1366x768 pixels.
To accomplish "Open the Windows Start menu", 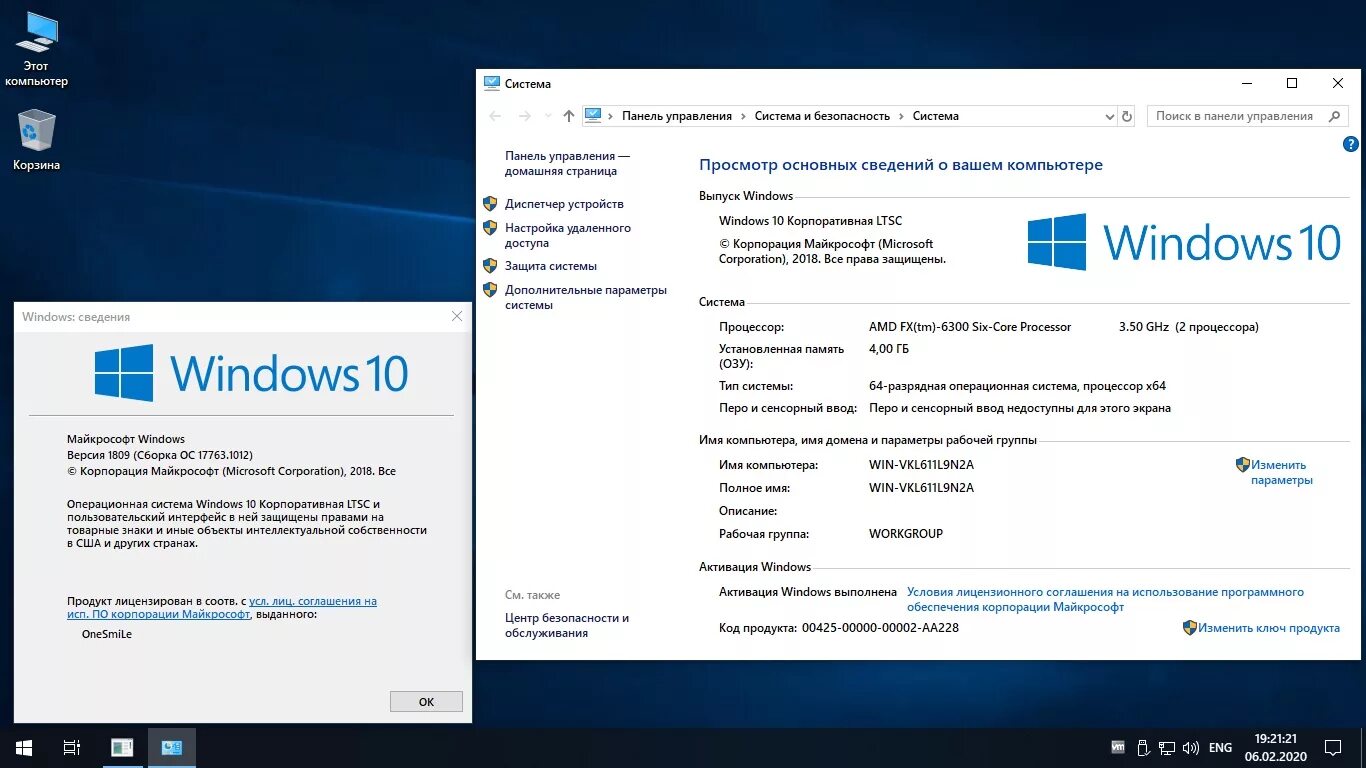I will [24, 747].
